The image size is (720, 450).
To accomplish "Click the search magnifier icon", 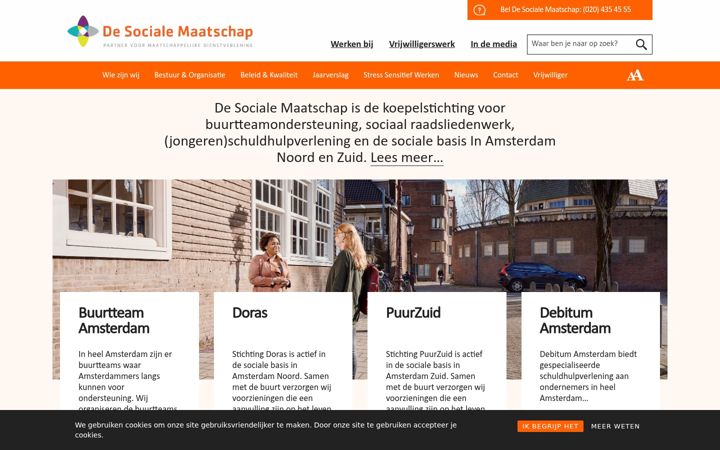I will (641, 44).
